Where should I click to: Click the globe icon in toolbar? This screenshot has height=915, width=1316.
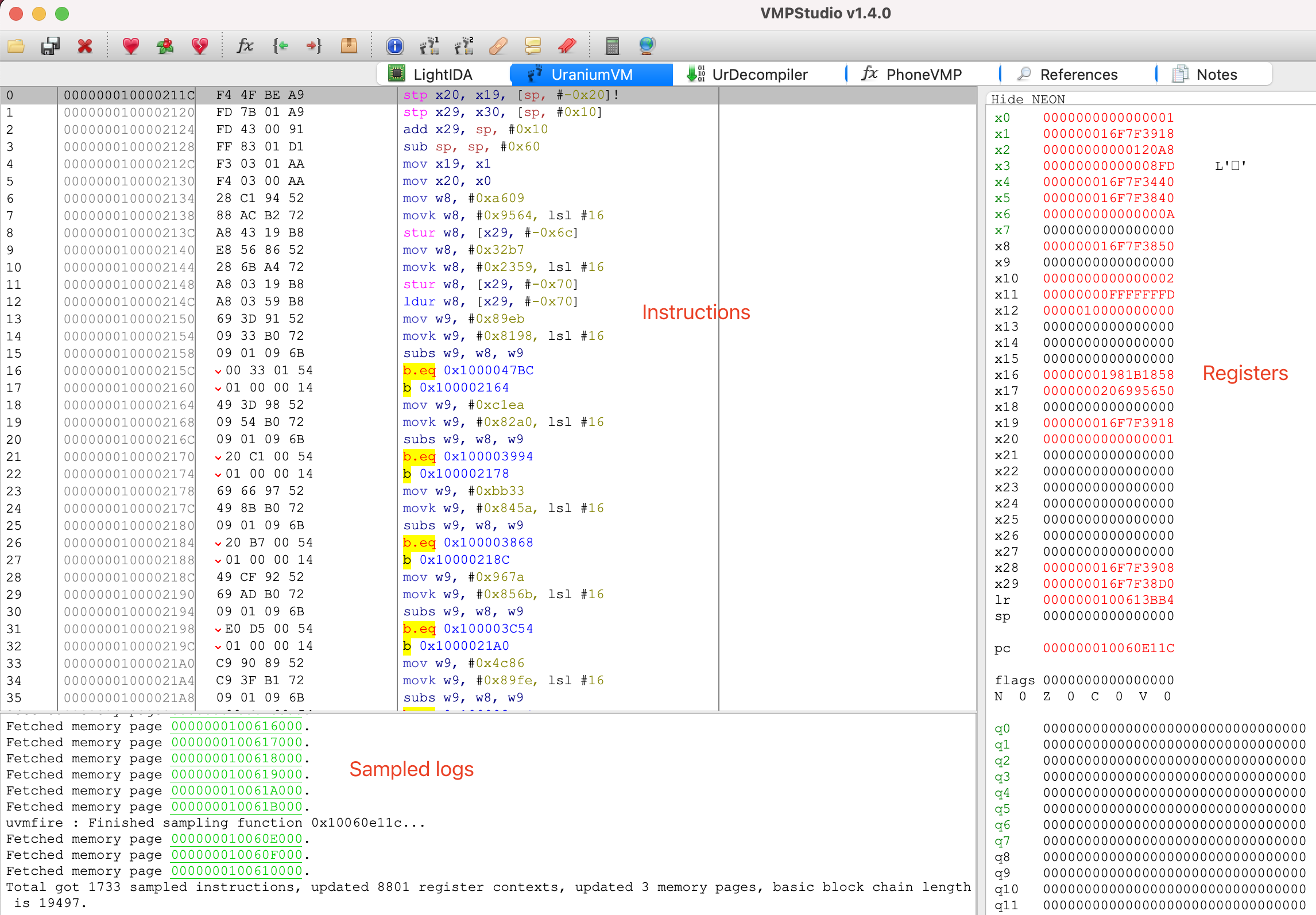[647, 45]
